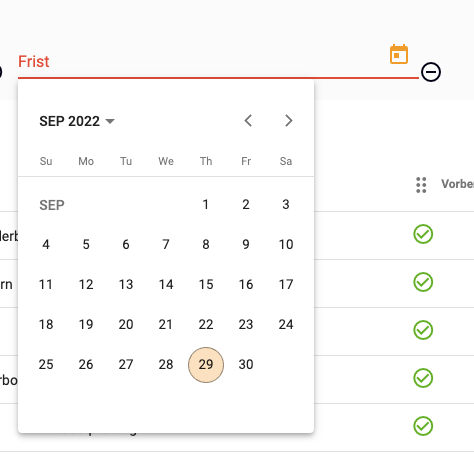The image size is (474, 462).
Task: Choose September 30 in the calendar
Action: (x=246, y=365)
